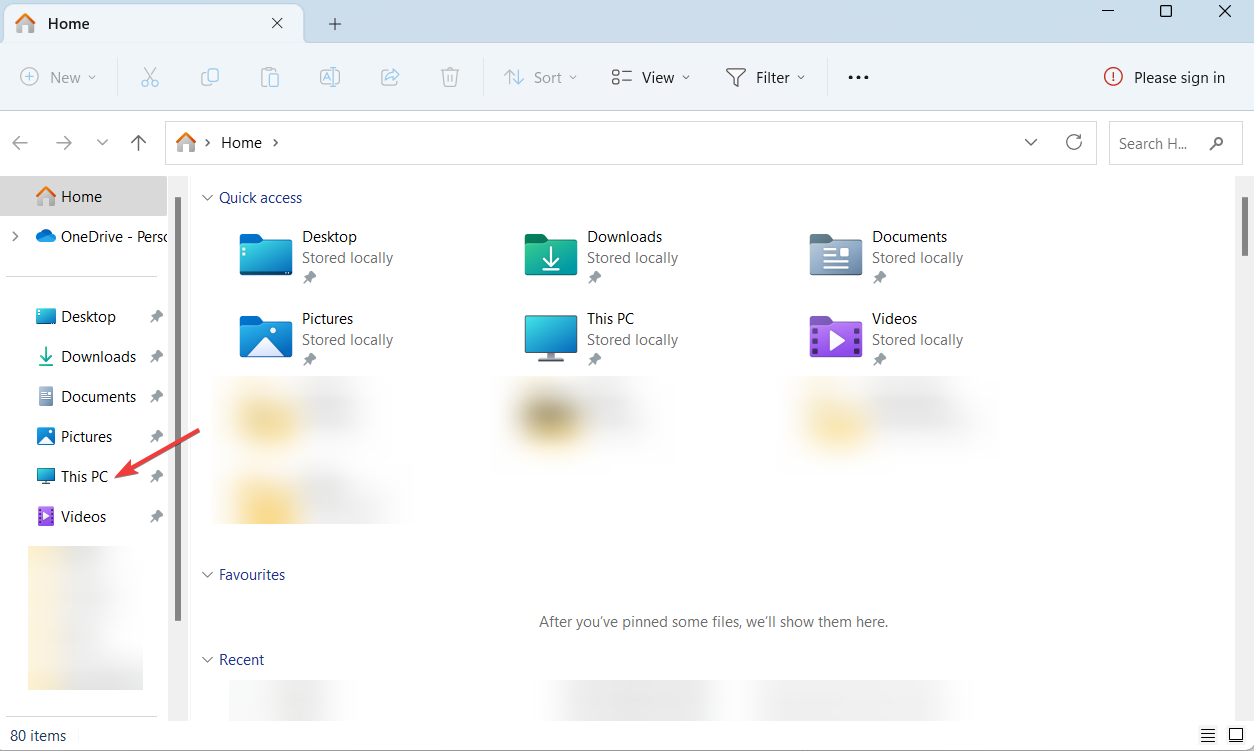
Task: Click the navigation pane scrollbar
Action: (179, 408)
